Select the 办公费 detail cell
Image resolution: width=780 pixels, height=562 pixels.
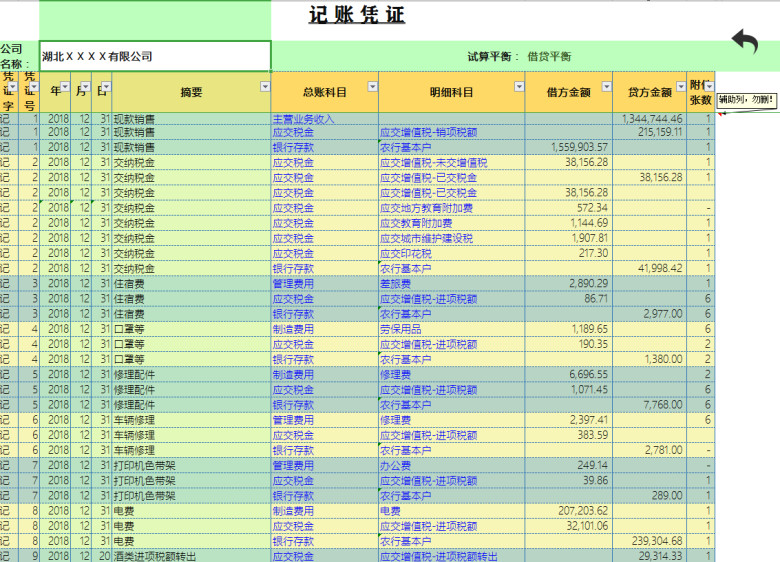click(451, 466)
